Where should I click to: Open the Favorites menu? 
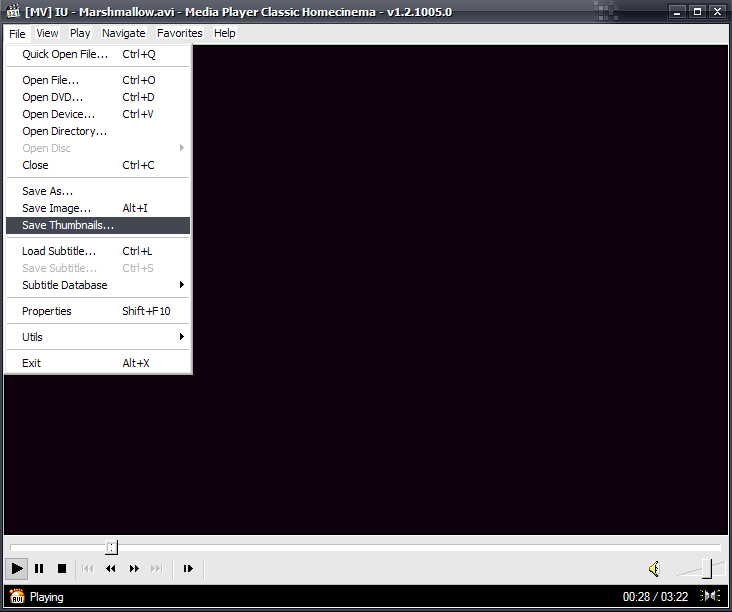coord(180,33)
